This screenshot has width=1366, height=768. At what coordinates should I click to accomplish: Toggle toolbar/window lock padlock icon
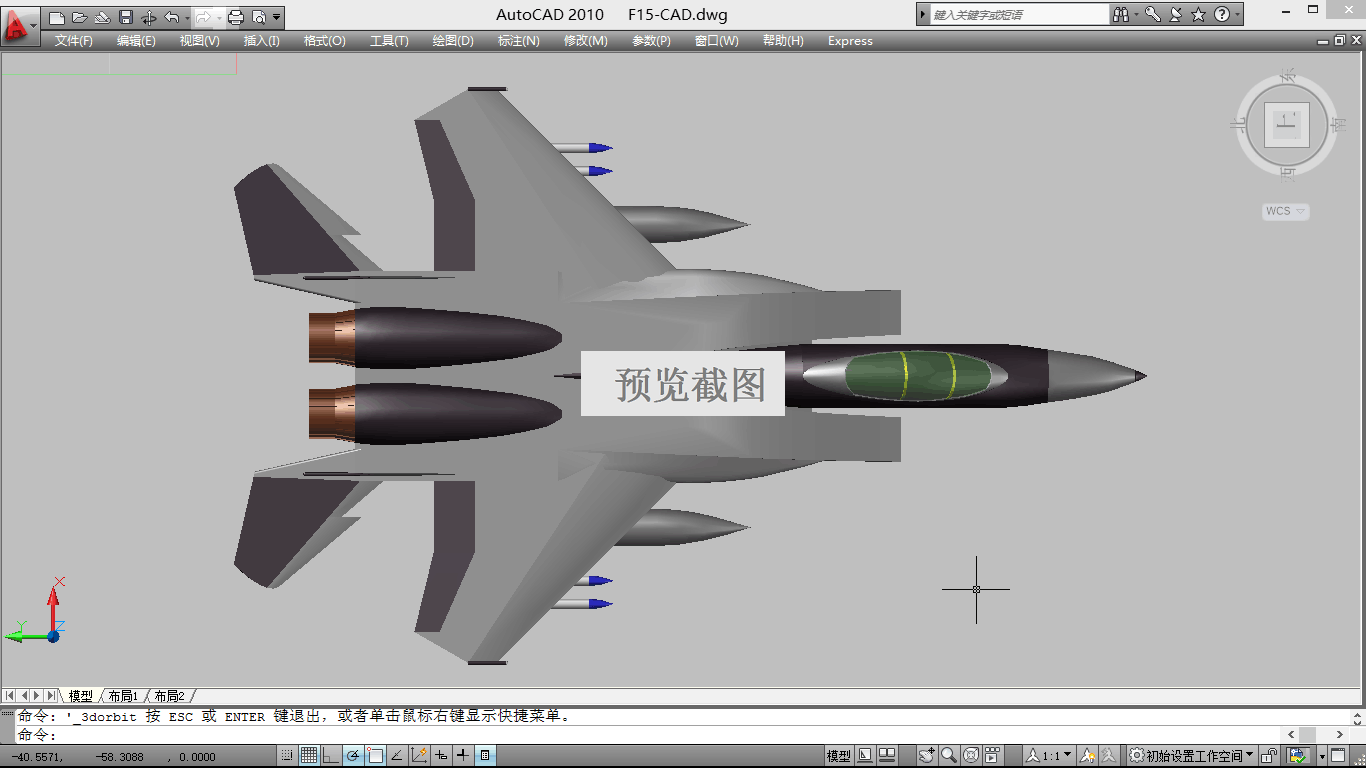point(1269,756)
